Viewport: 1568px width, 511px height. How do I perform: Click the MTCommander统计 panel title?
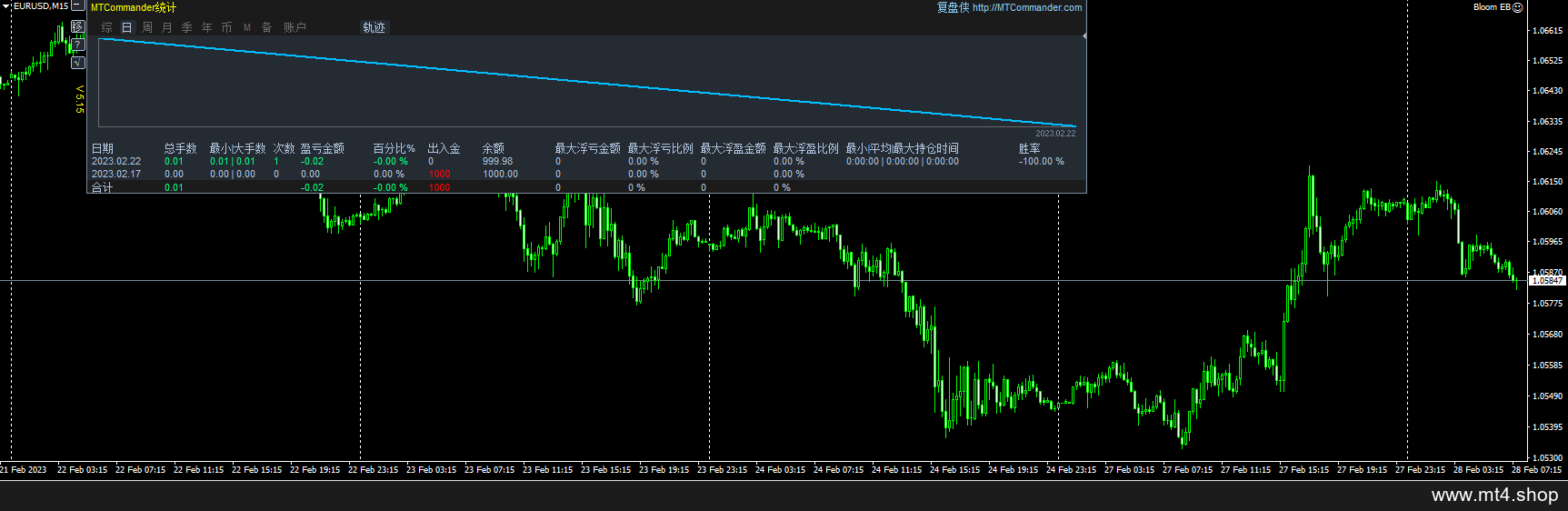point(134,7)
